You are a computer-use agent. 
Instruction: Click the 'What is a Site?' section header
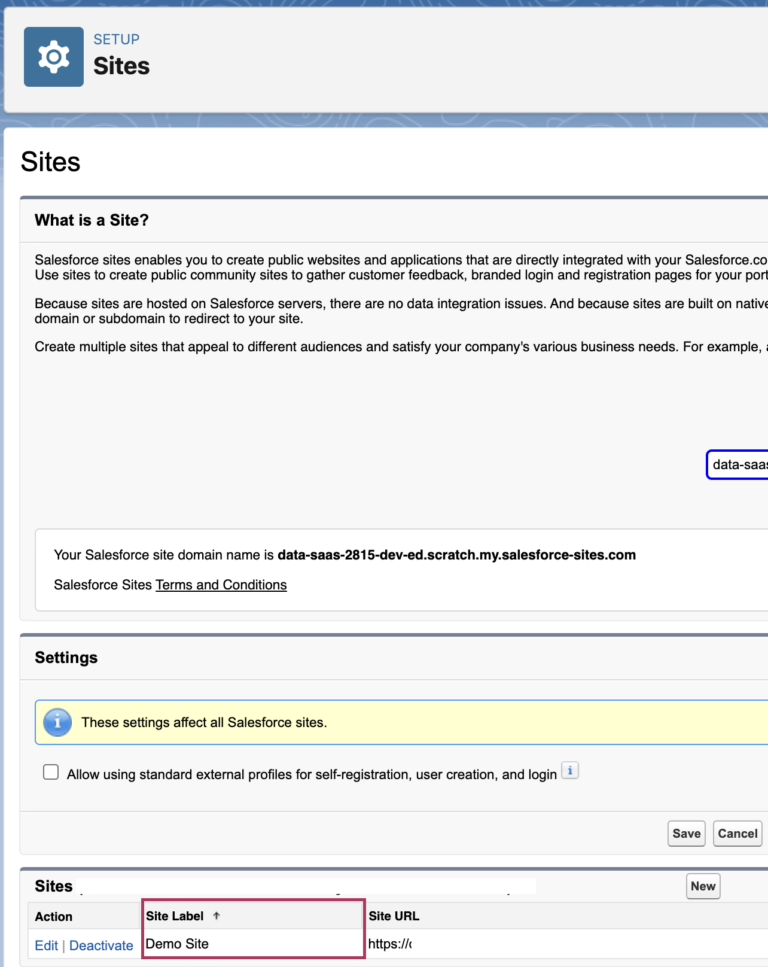tap(92, 220)
